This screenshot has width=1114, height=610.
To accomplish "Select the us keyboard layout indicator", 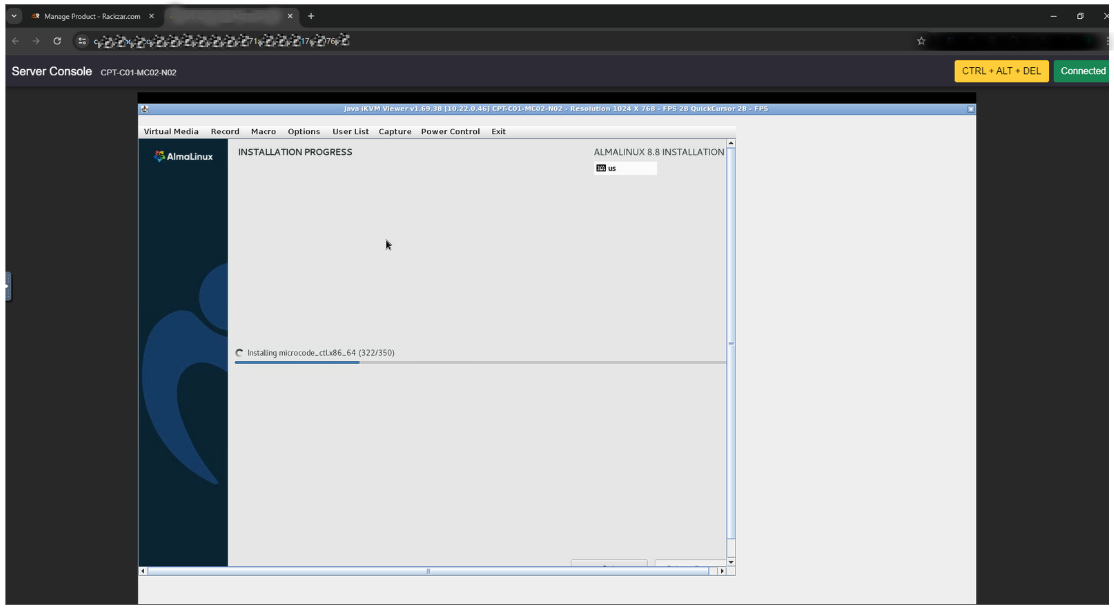I will pos(625,168).
